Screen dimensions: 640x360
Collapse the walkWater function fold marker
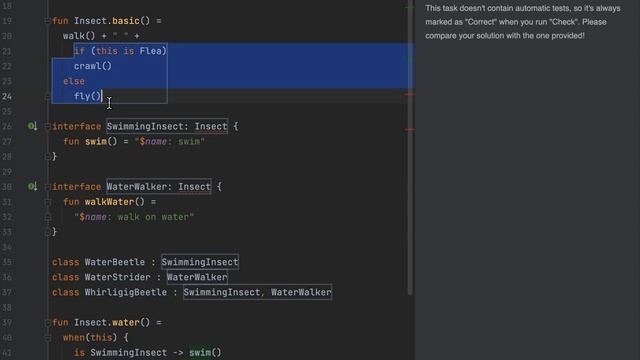click(x=47, y=202)
